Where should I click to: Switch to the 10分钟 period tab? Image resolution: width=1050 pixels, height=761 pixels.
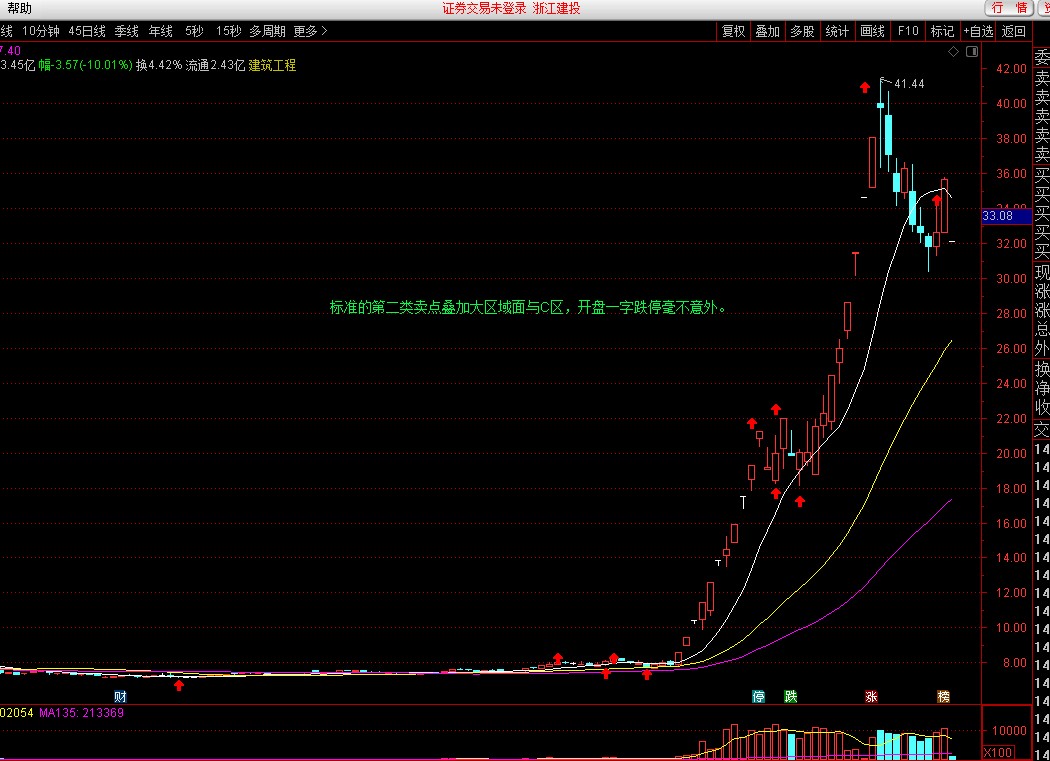point(40,31)
